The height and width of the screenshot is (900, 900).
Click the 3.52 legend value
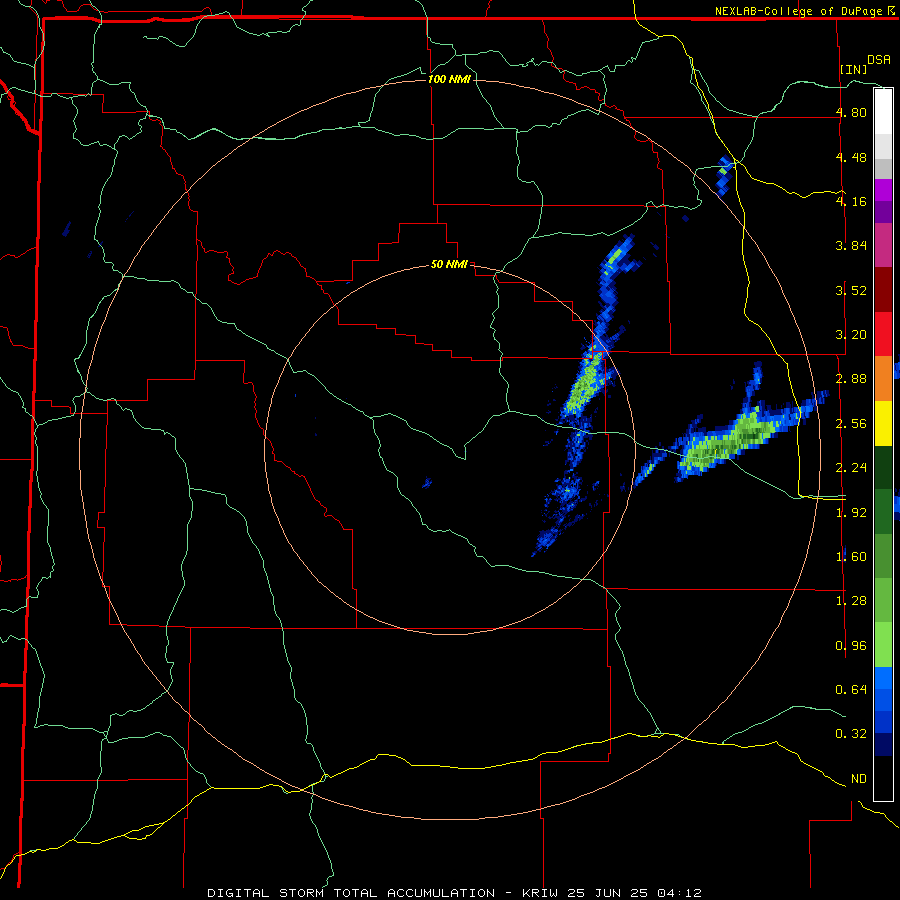pos(851,290)
